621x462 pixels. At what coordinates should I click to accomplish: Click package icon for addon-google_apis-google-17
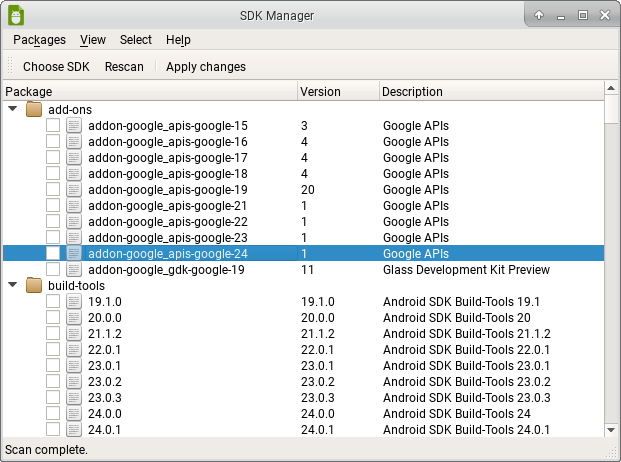(74, 158)
